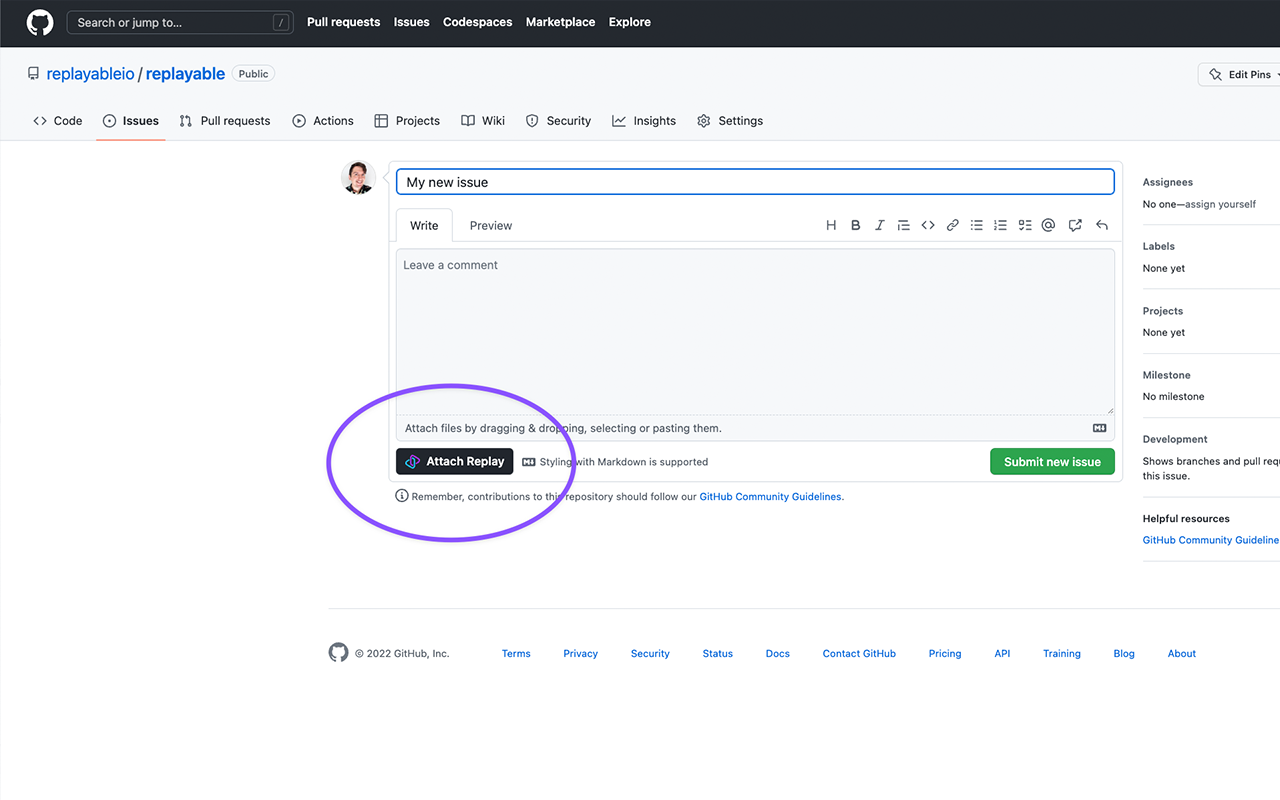This screenshot has height=800, width=1280.
Task: Open the Pricing footer link
Action: coord(945,654)
